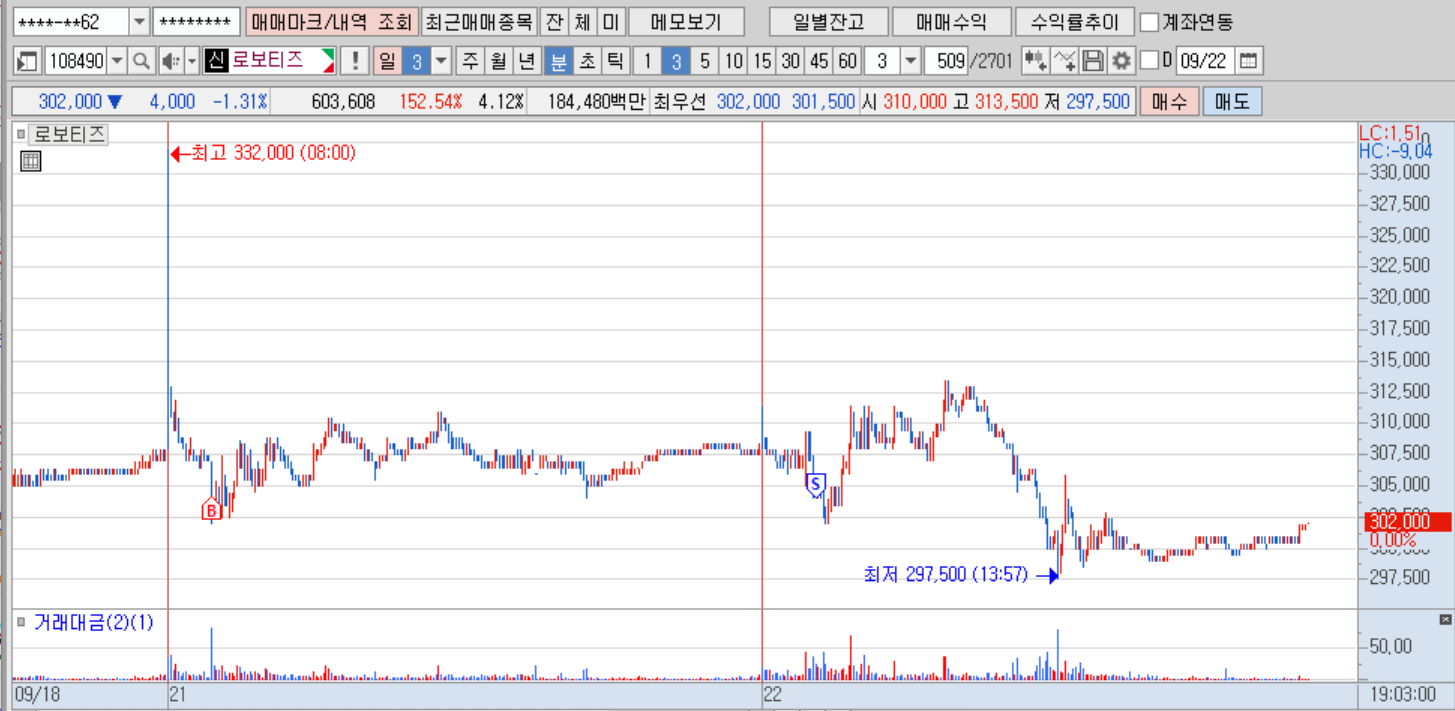
Task: Select the 15 minute interval
Action: point(762,61)
